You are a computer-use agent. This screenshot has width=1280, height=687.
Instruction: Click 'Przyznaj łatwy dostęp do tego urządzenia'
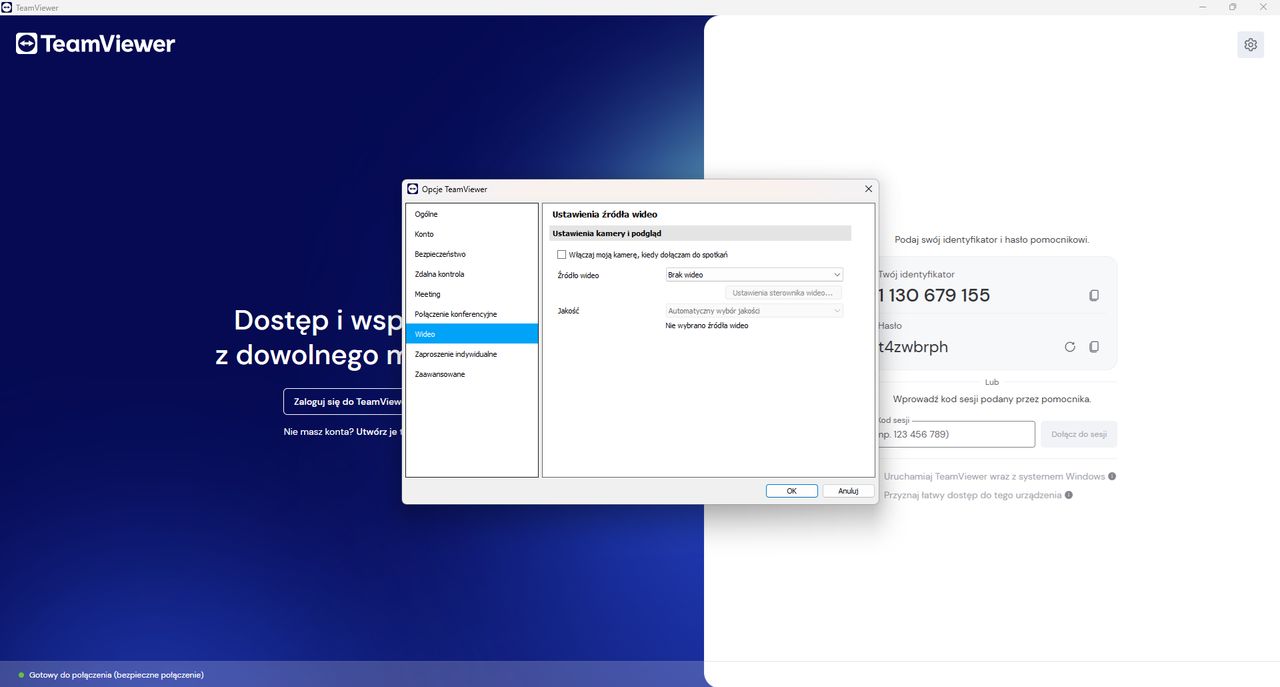973,495
